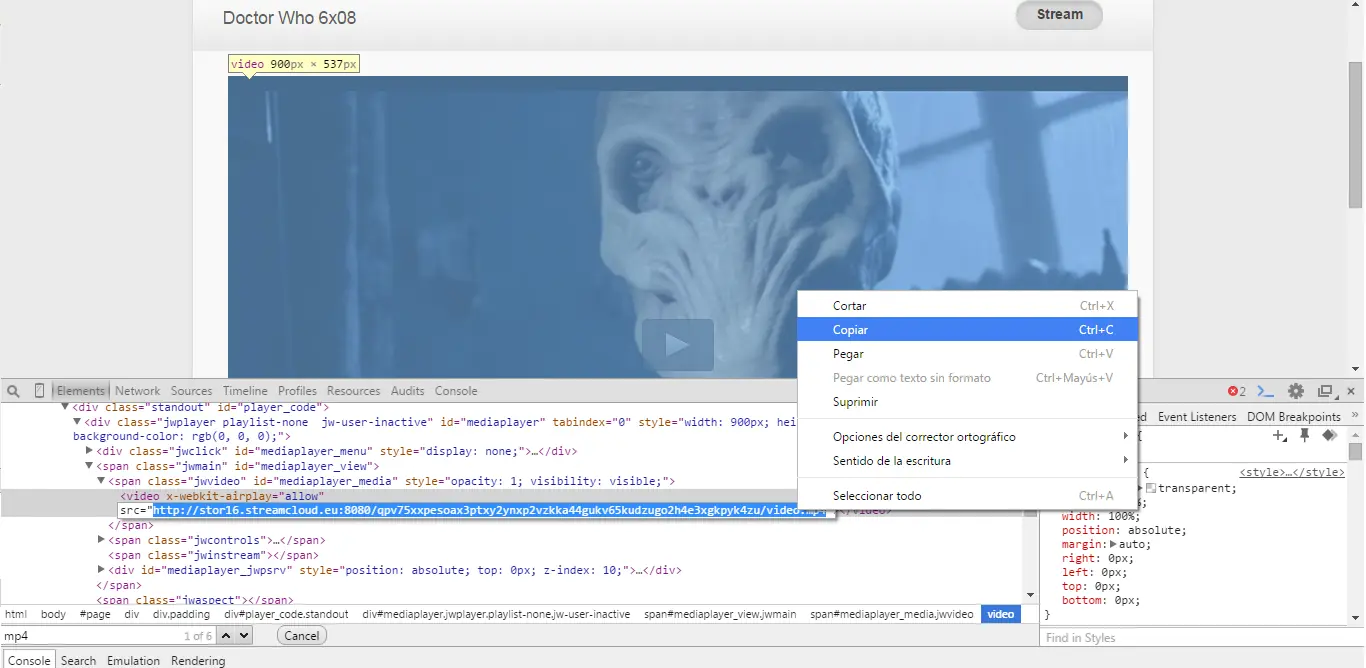Expand the mediaplayer_jwpsrv div node
Viewport: 1366px width, 668px height.
101,570
